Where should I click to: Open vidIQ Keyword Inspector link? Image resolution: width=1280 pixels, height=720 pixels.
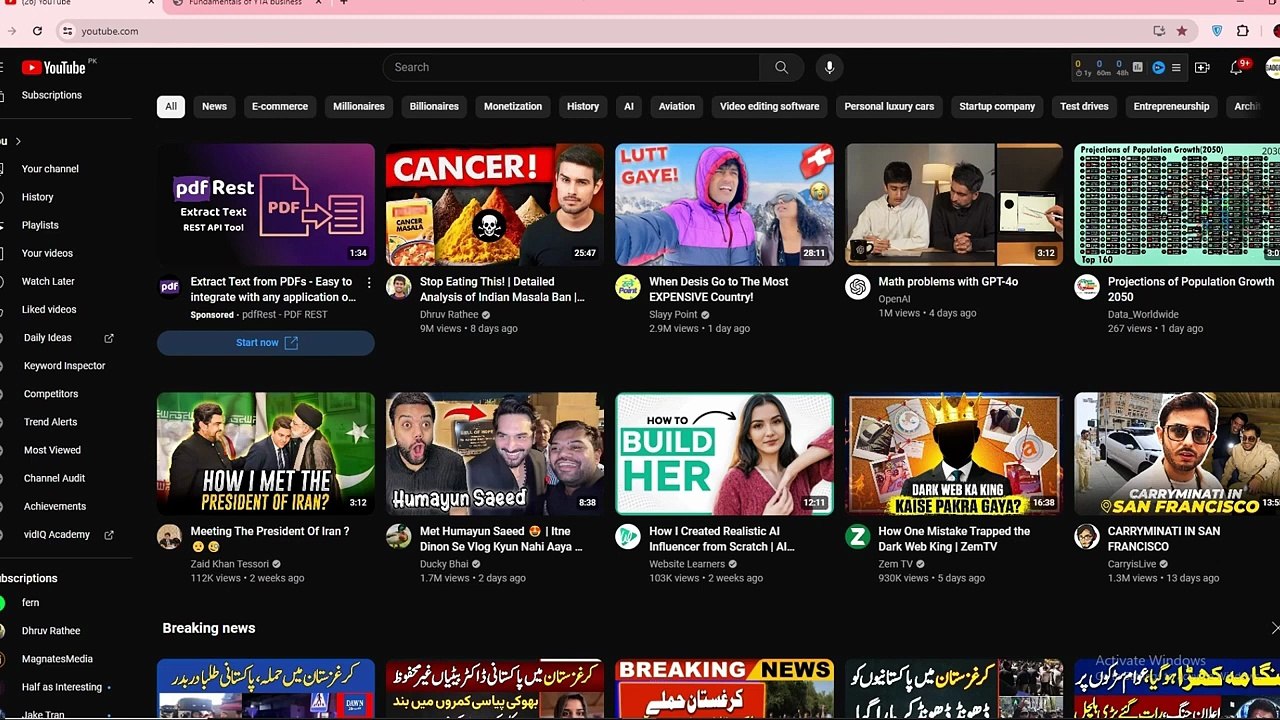pyautogui.click(x=64, y=366)
